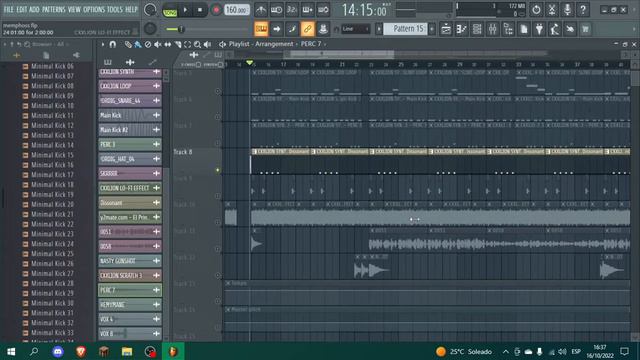Screen dimensions: 640x360
Task: Select the NASTY GUNSHOT clip in picker
Action: click(130, 261)
